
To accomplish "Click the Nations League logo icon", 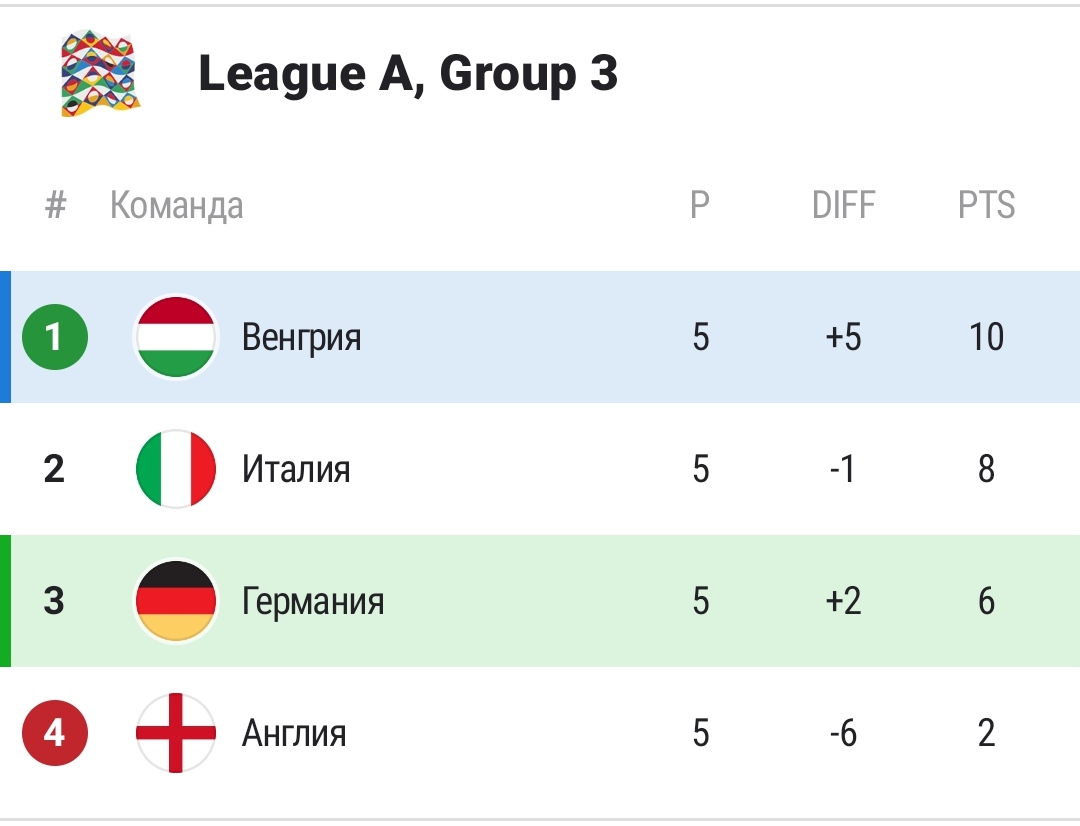I will tap(101, 73).
